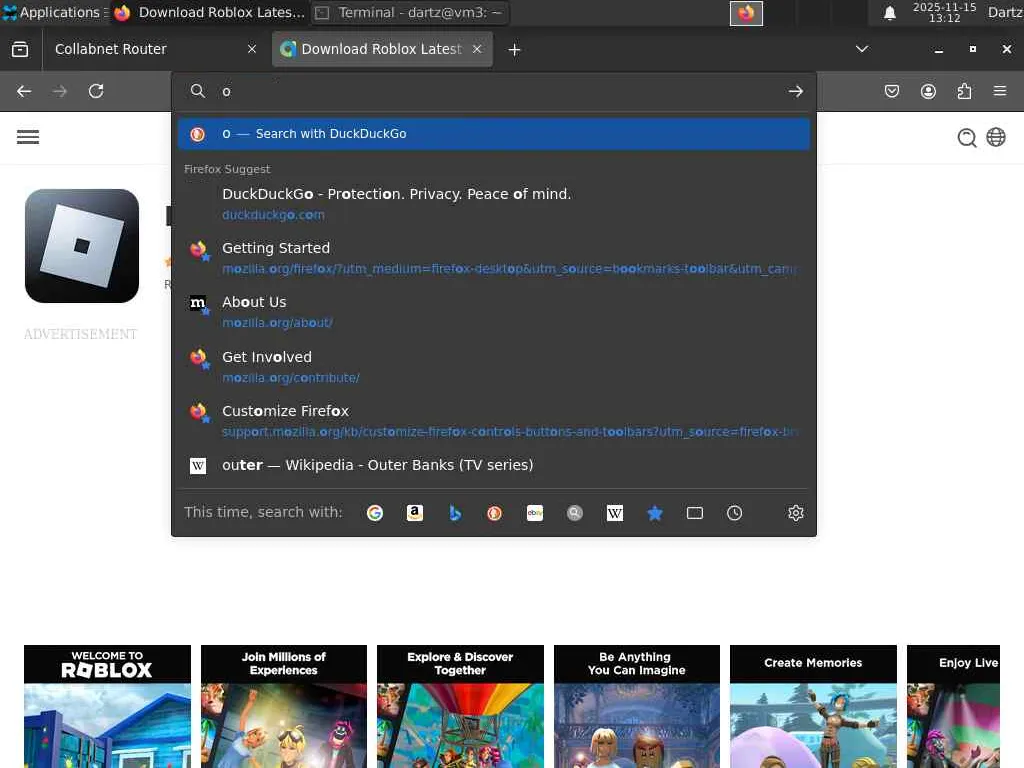The height and width of the screenshot is (768, 1024).
Task: Search this time with Amazon
Action: pyautogui.click(x=415, y=513)
